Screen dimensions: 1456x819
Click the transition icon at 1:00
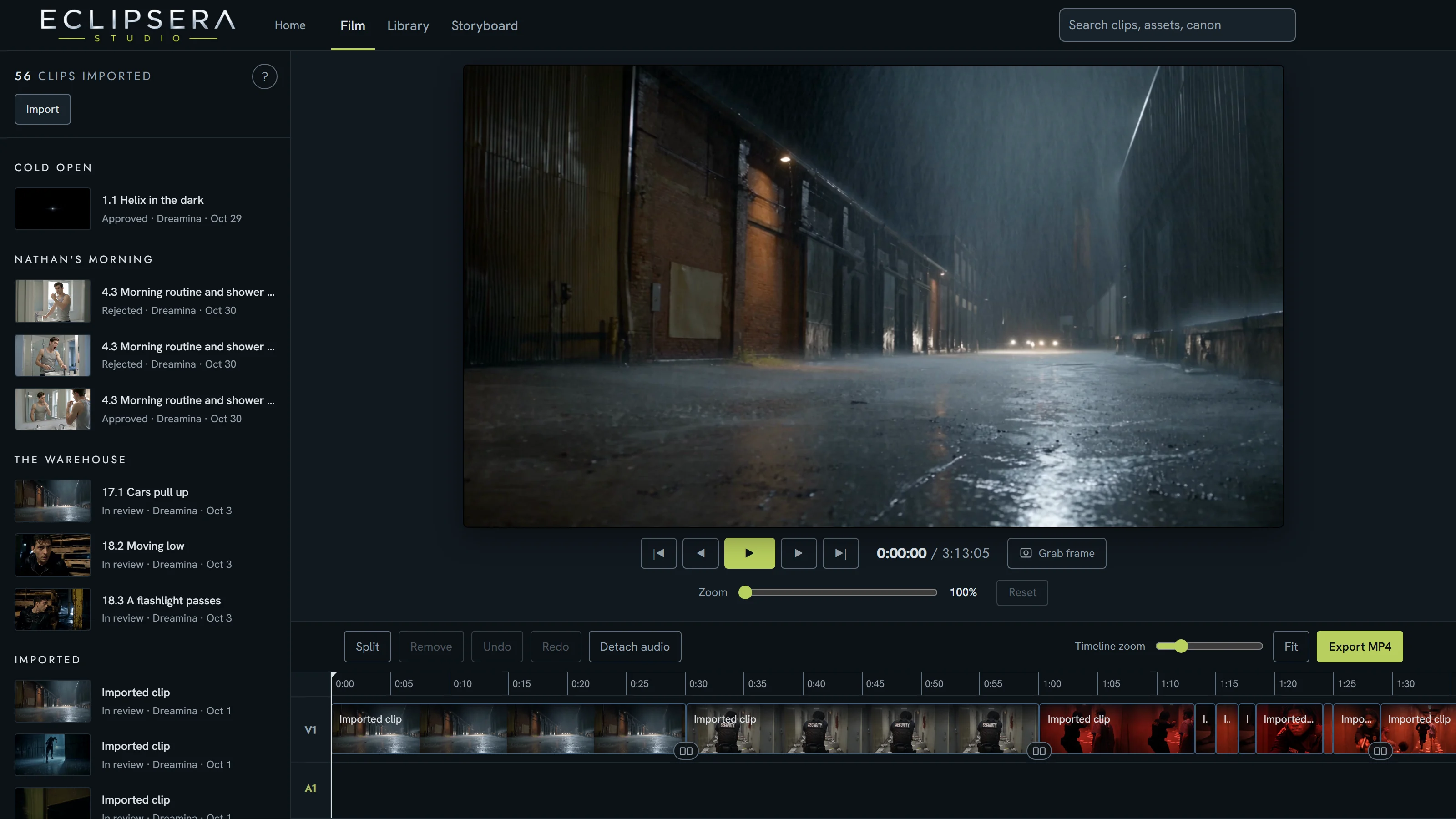tap(1039, 751)
